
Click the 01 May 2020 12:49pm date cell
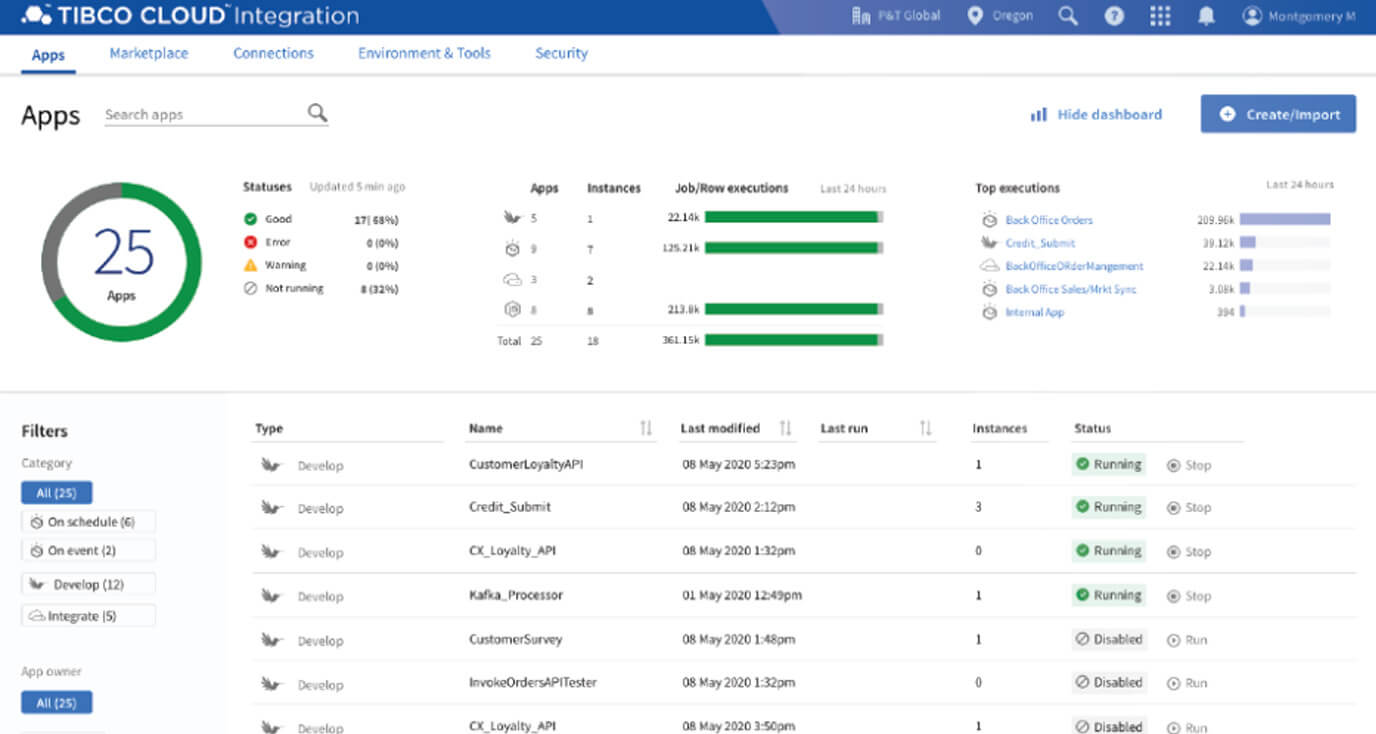point(742,595)
